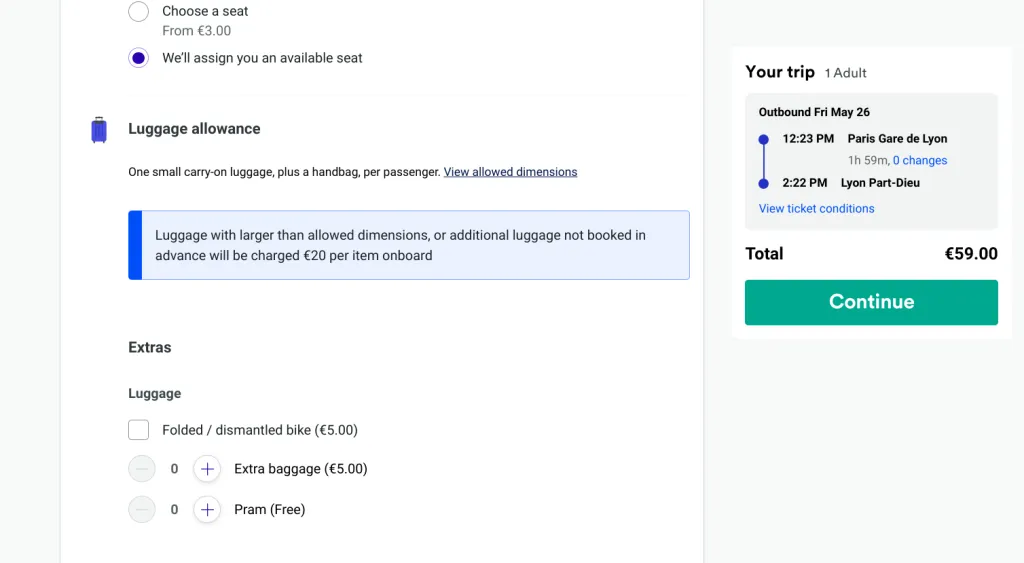1024x563 pixels.
Task: Increase Extra baggage count with plus
Action: pos(207,469)
